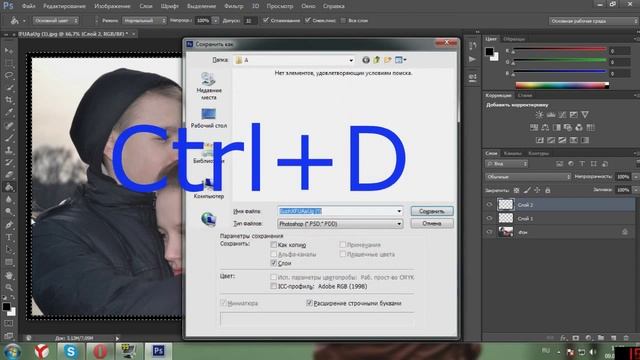Hide Фон background layer eye icon

[489, 232]
